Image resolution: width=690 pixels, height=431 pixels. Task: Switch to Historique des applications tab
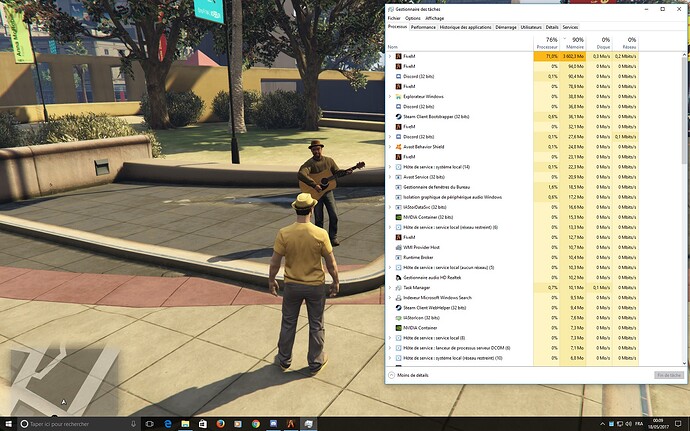[x=466, y=27]
